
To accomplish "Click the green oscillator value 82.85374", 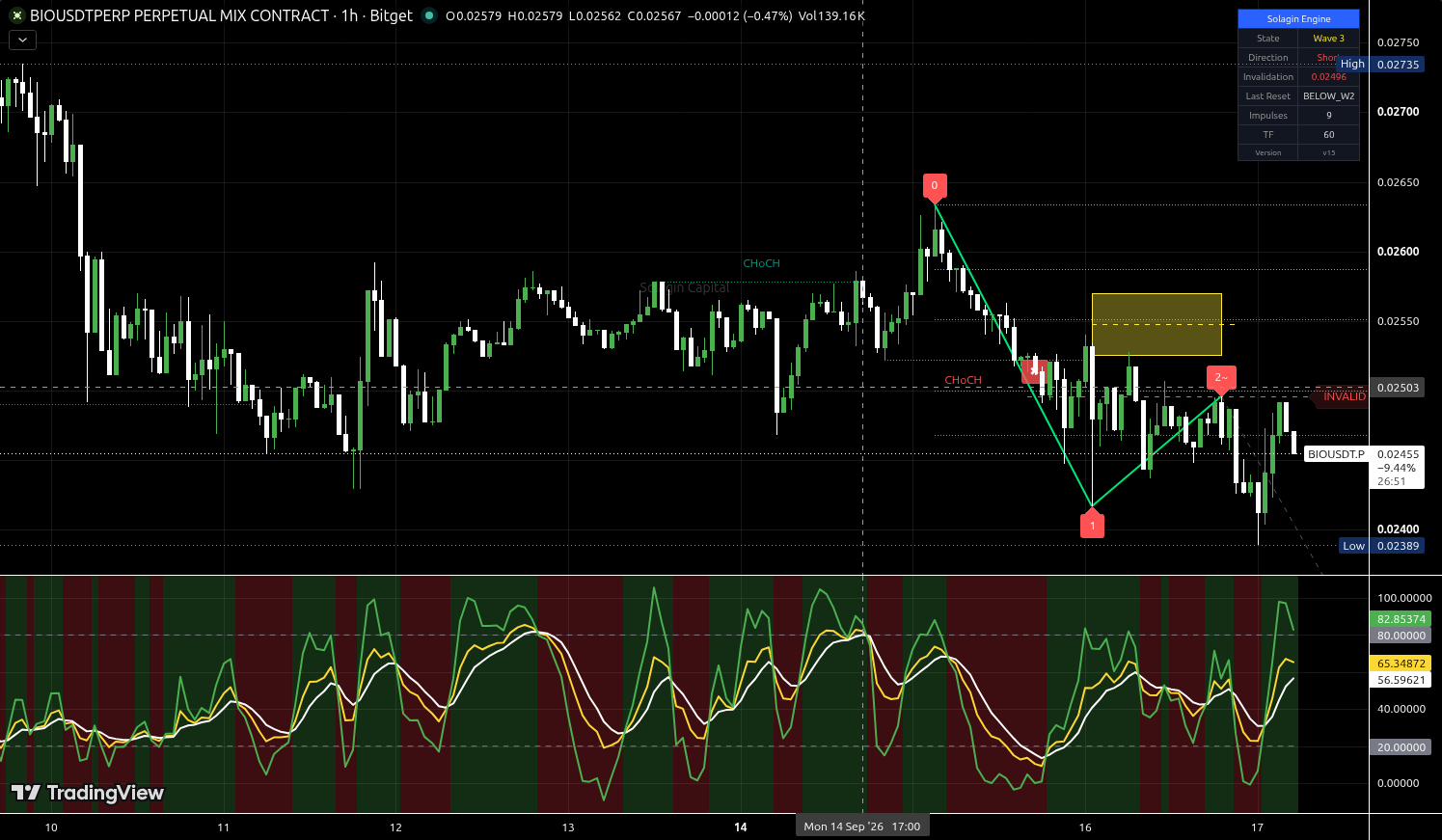I will point(1401,619).
